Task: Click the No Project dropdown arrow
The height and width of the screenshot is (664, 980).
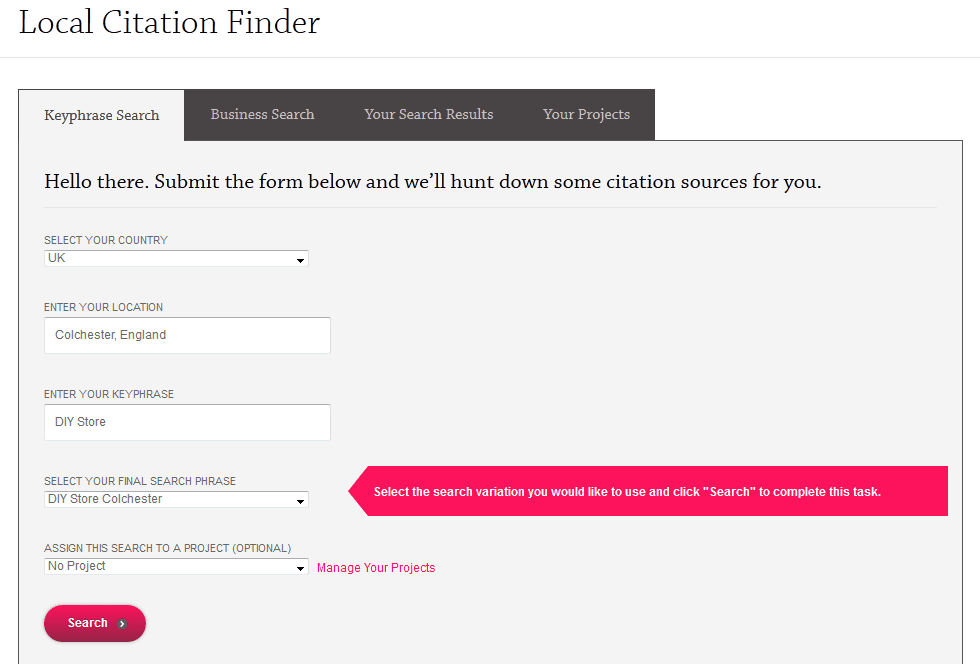Action: pyautogui.click(x=300, y=568)
